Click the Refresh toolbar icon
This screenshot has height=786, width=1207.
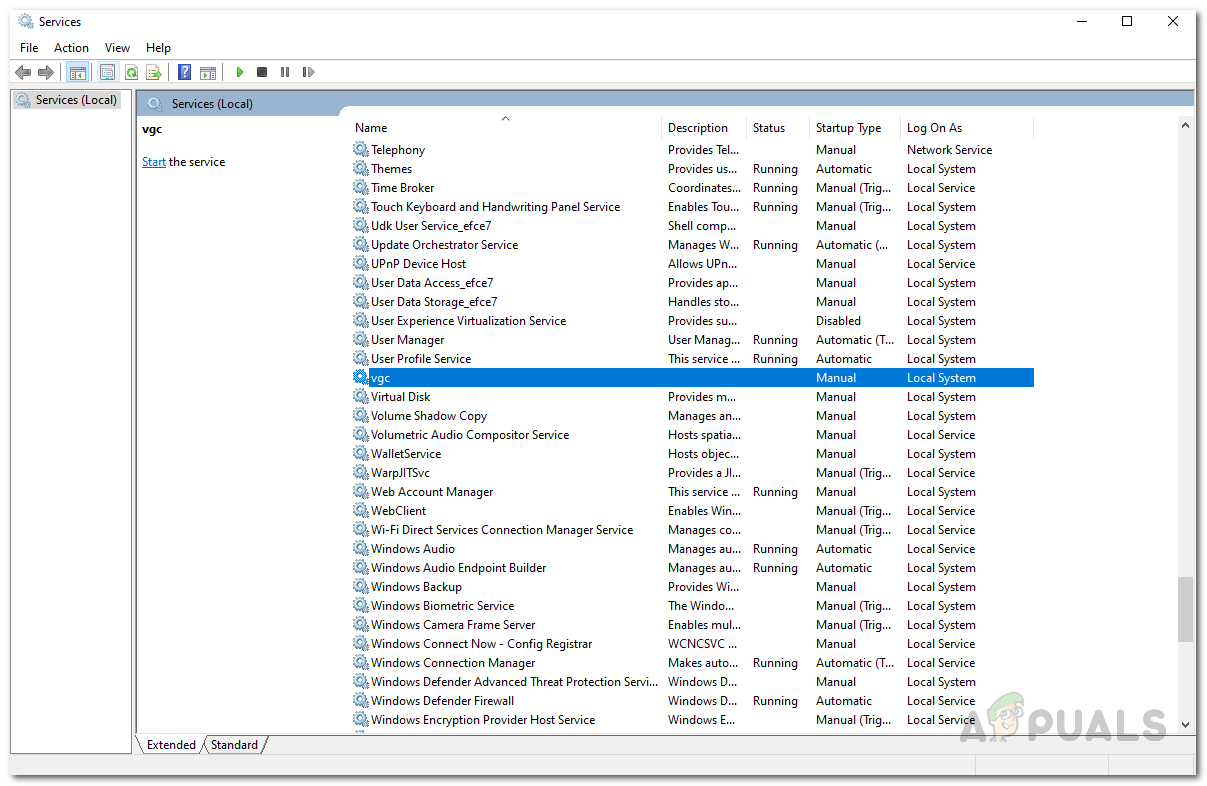click(x=131, y=72)
